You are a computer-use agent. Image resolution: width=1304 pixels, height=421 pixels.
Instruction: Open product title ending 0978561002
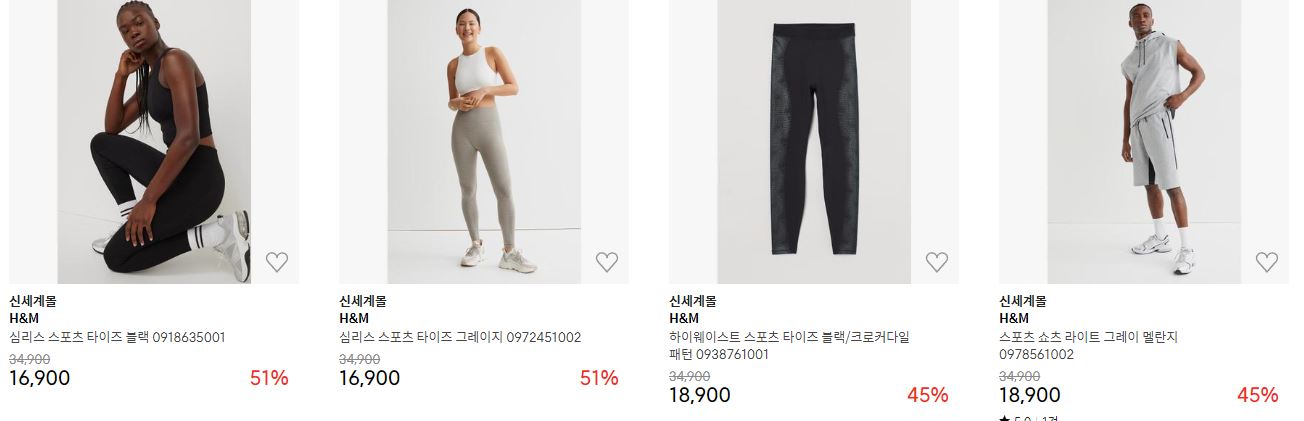coord(1089,345)
